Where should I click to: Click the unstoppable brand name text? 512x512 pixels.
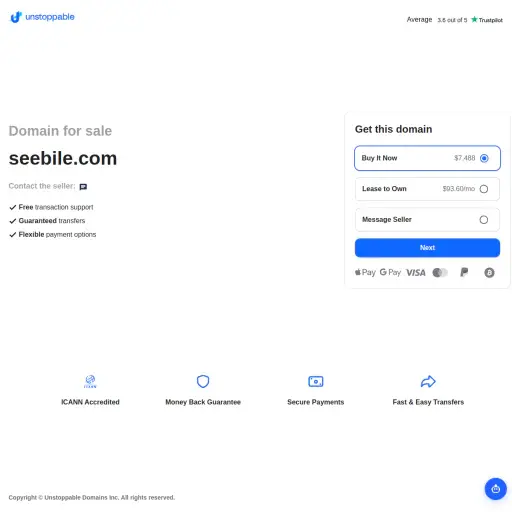50,17
